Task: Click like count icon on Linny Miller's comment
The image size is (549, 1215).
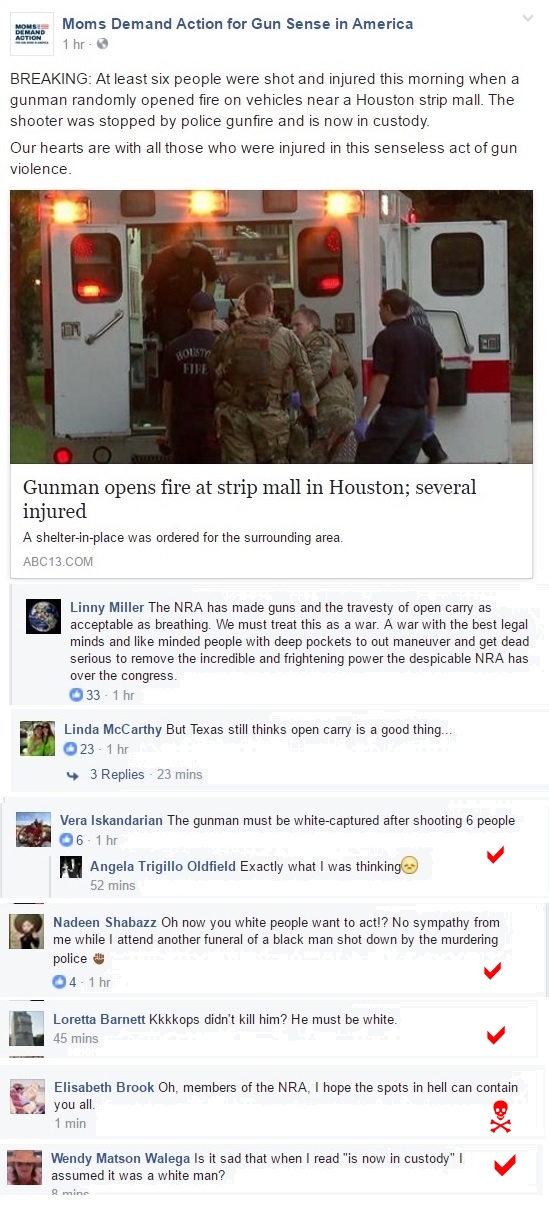Action: click(76, 695)
